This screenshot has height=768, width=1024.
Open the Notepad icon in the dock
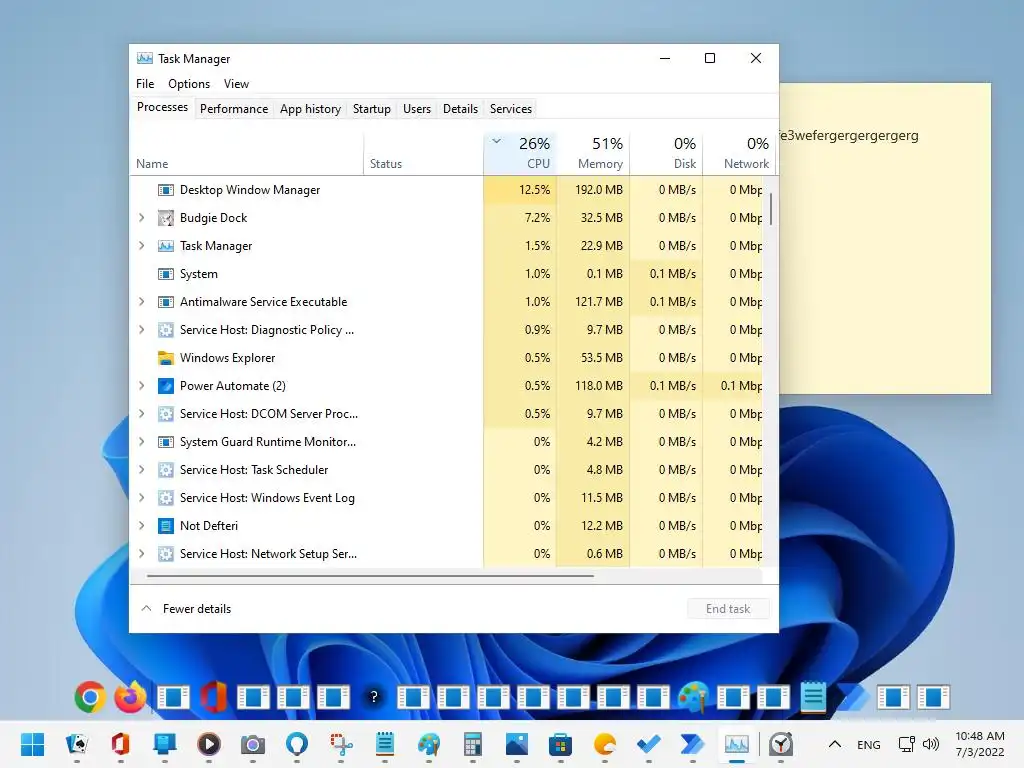[x=813, y=697]
